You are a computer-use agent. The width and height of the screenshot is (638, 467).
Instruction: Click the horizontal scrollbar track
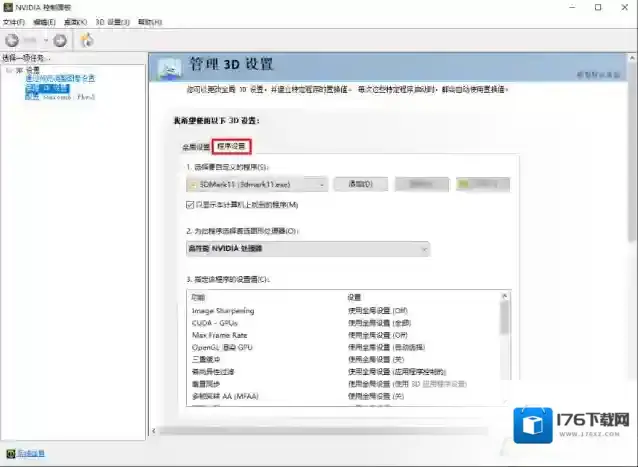323,431
